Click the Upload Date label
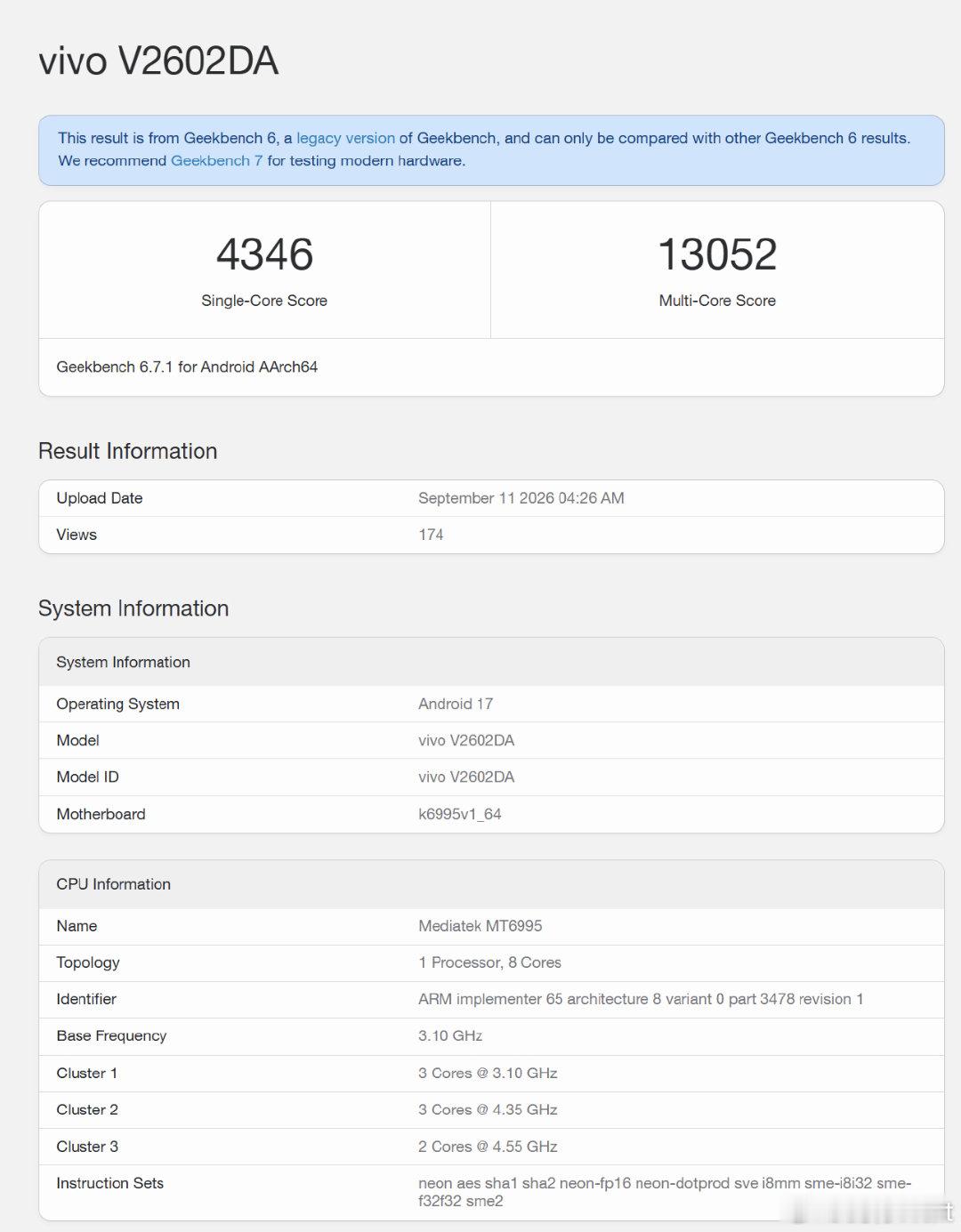 click(x=100, y=498)
